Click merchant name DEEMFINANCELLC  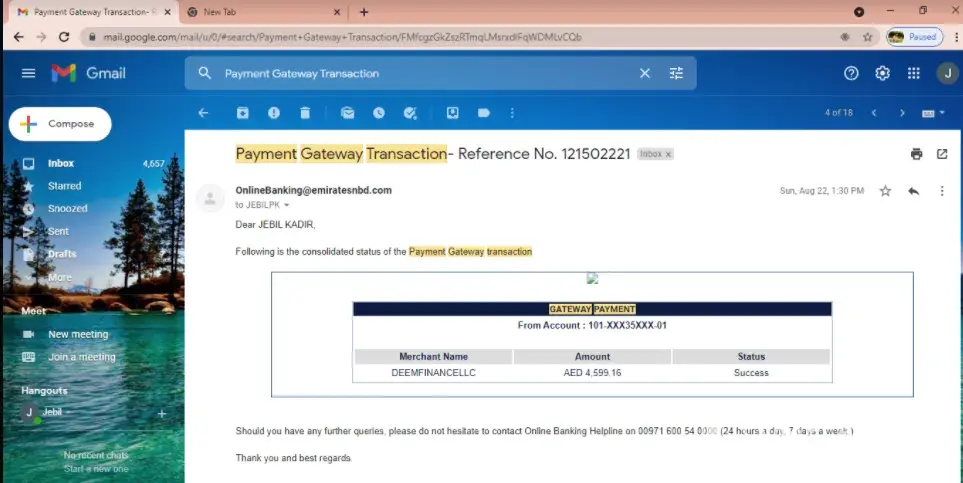pos(434,373)
